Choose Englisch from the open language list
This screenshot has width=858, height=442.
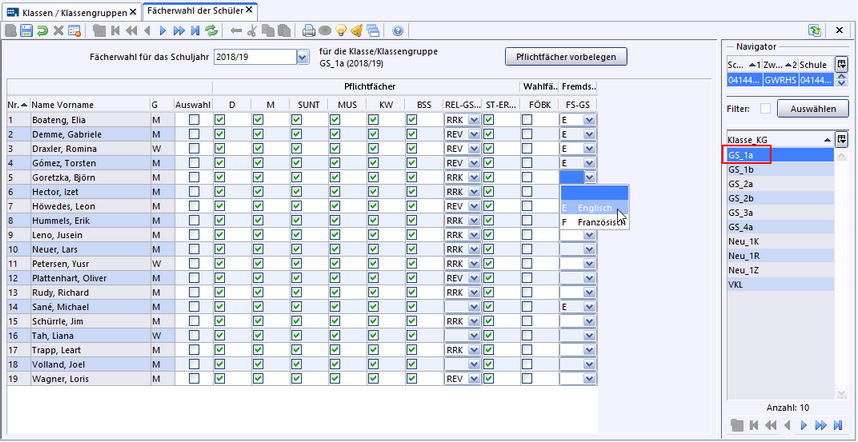(x=594, y=207)
